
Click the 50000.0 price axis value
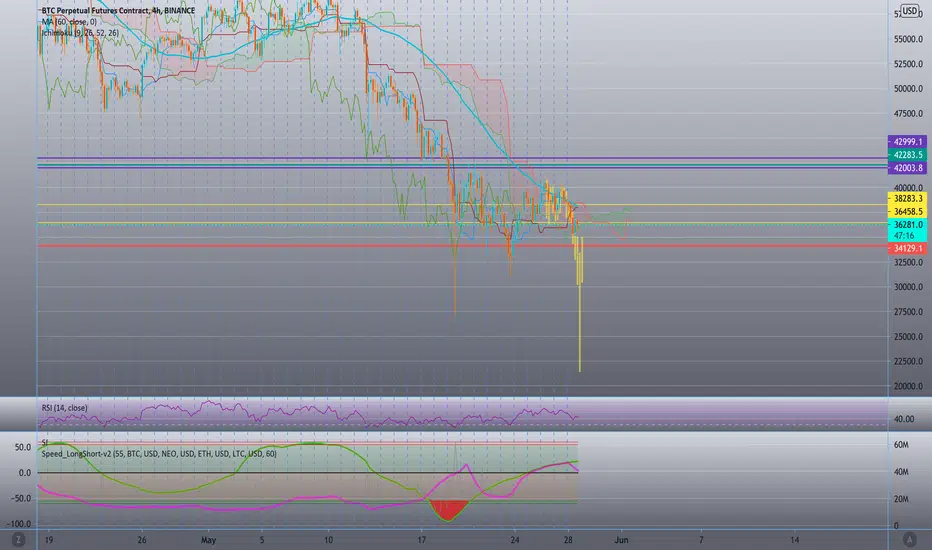click(x=909, y=89)
